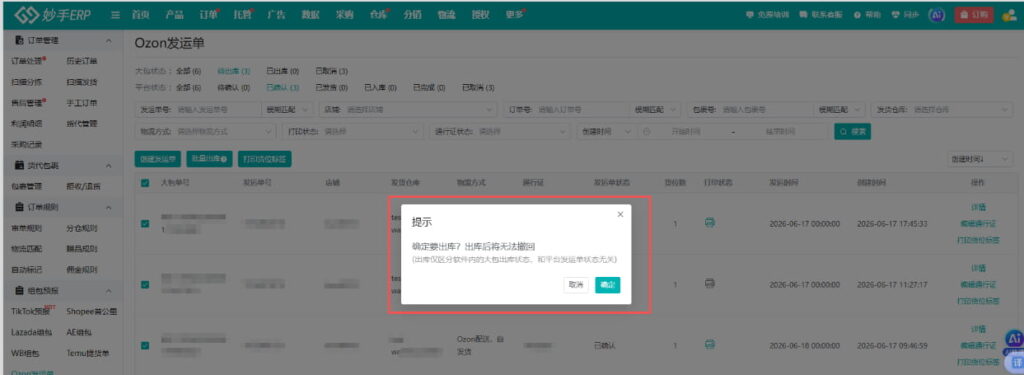Open the 首页 top menu

pyautogui.click(x=140, y=15)
